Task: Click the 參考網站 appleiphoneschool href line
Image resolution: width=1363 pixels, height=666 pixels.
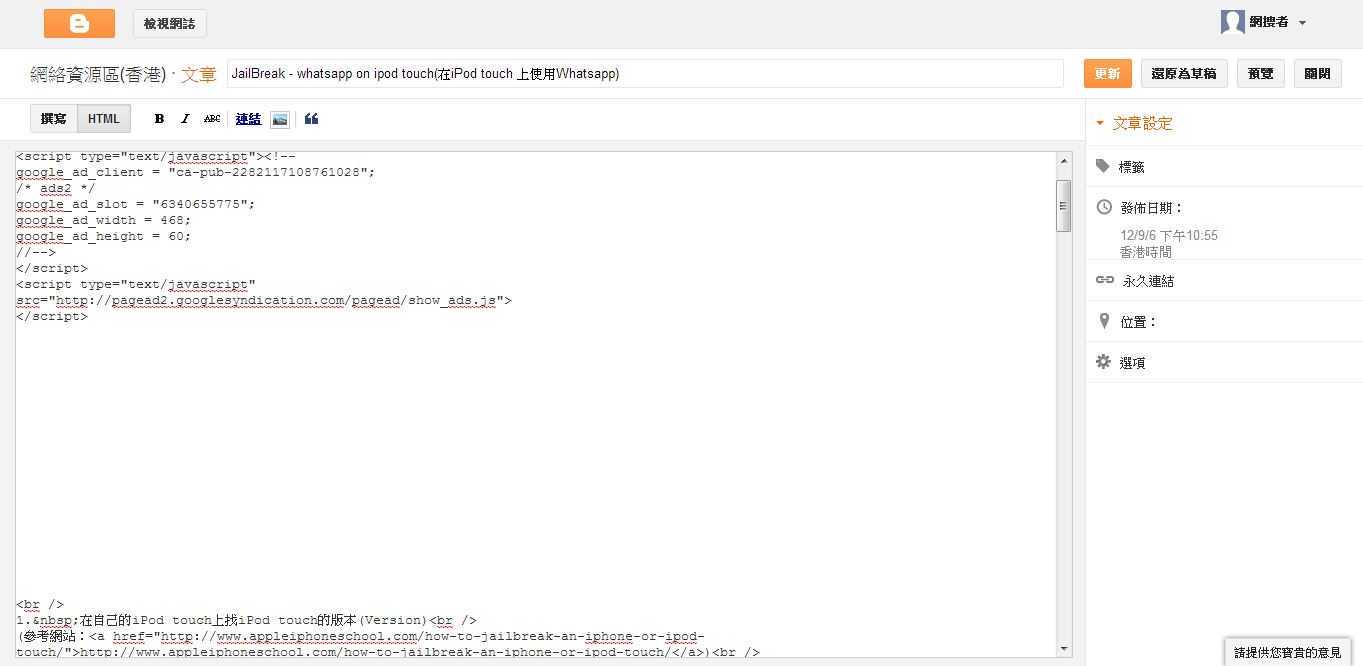Action: [x=360, y=636]
